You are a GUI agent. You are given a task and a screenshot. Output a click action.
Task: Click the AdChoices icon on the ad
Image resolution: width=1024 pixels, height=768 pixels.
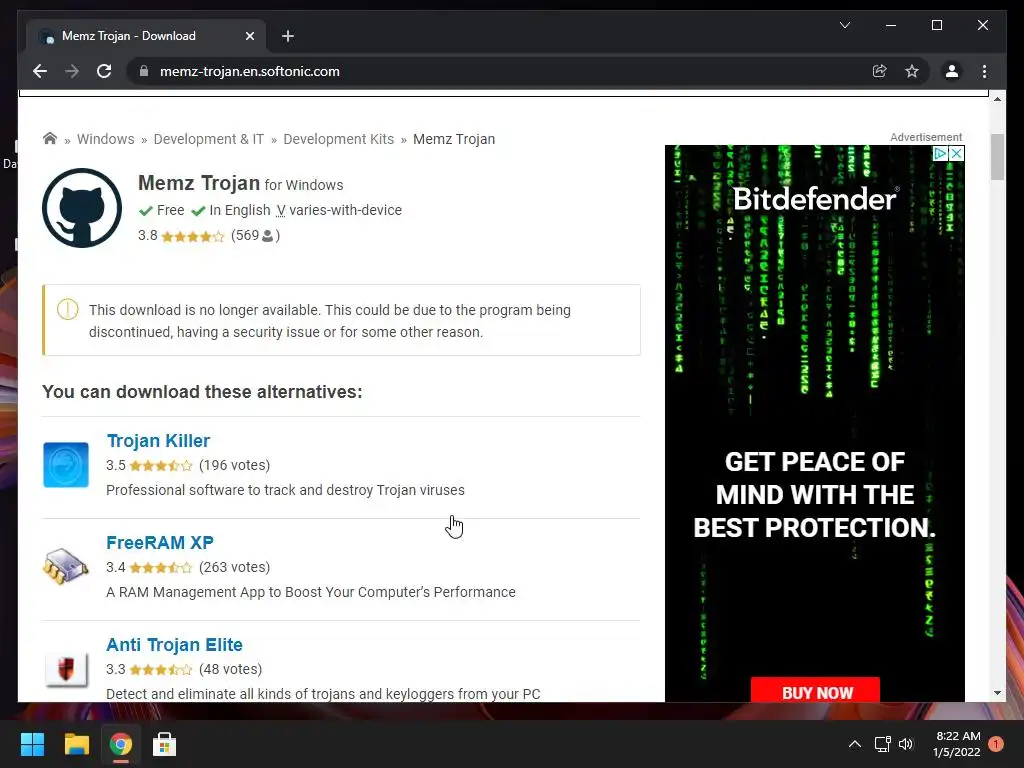[x=940, y=153]
